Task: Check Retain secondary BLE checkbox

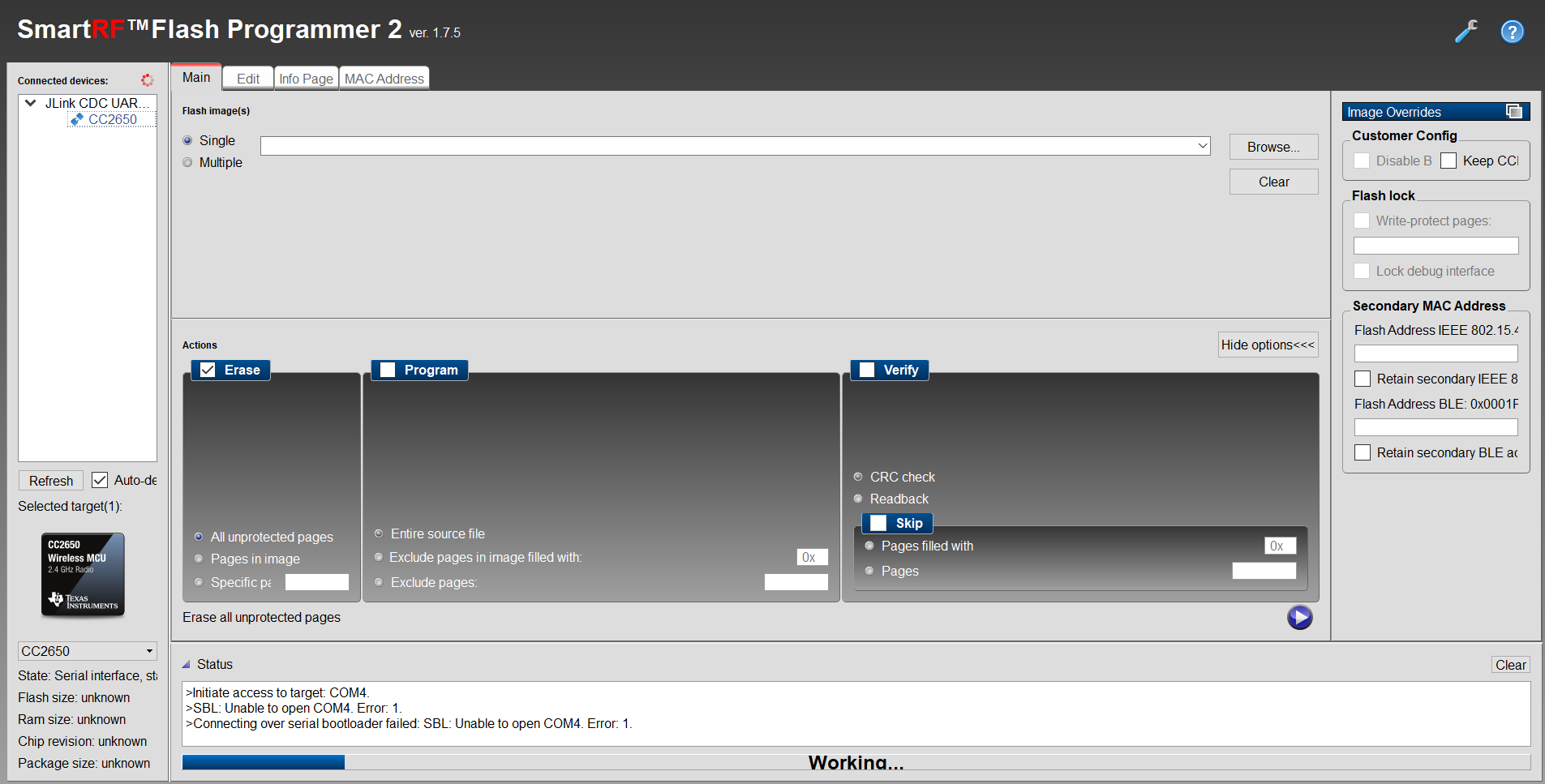Action: click(1363, 452)
